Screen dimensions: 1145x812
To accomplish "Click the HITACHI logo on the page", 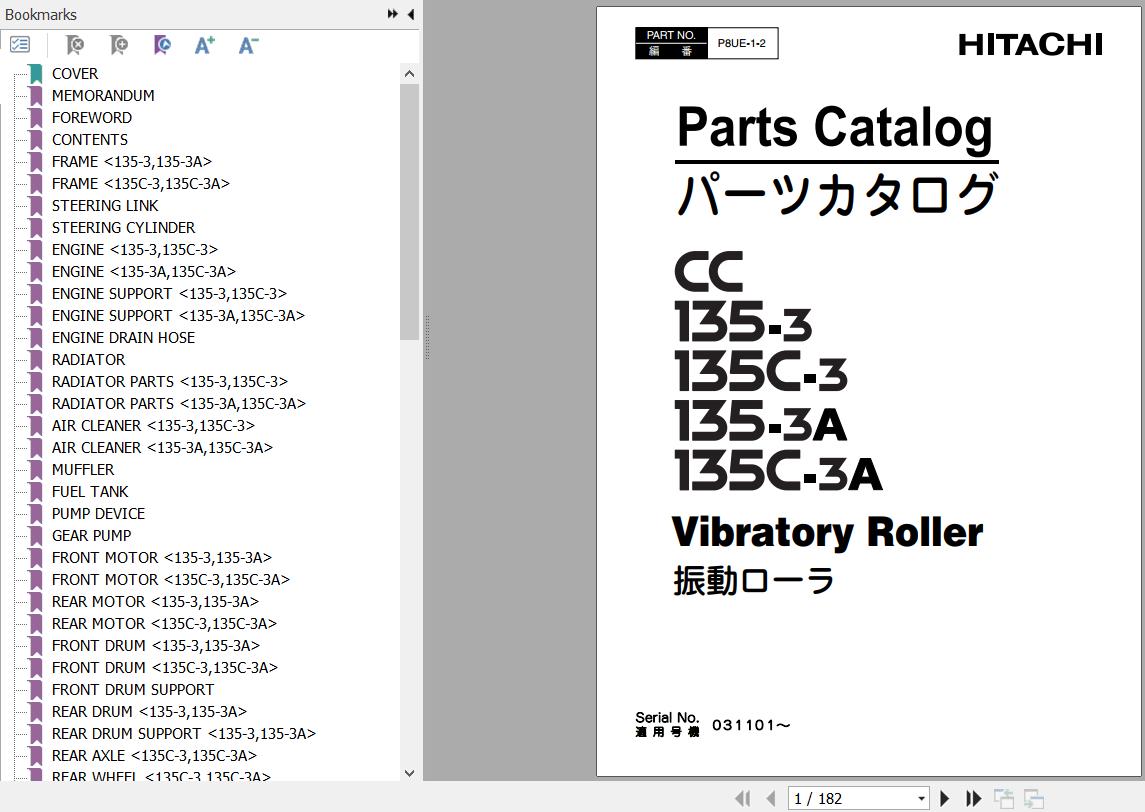I will 1030,45.
